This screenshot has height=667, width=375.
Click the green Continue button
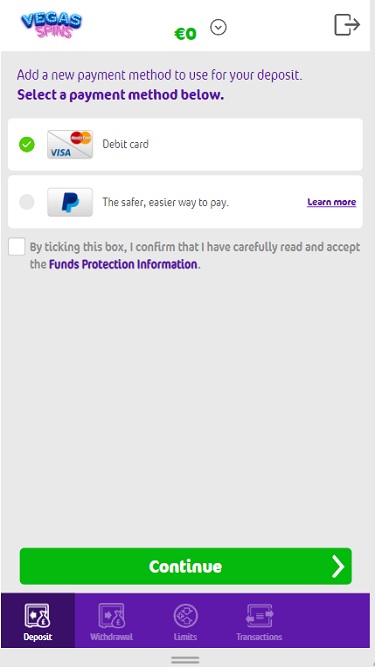(185, 566)
